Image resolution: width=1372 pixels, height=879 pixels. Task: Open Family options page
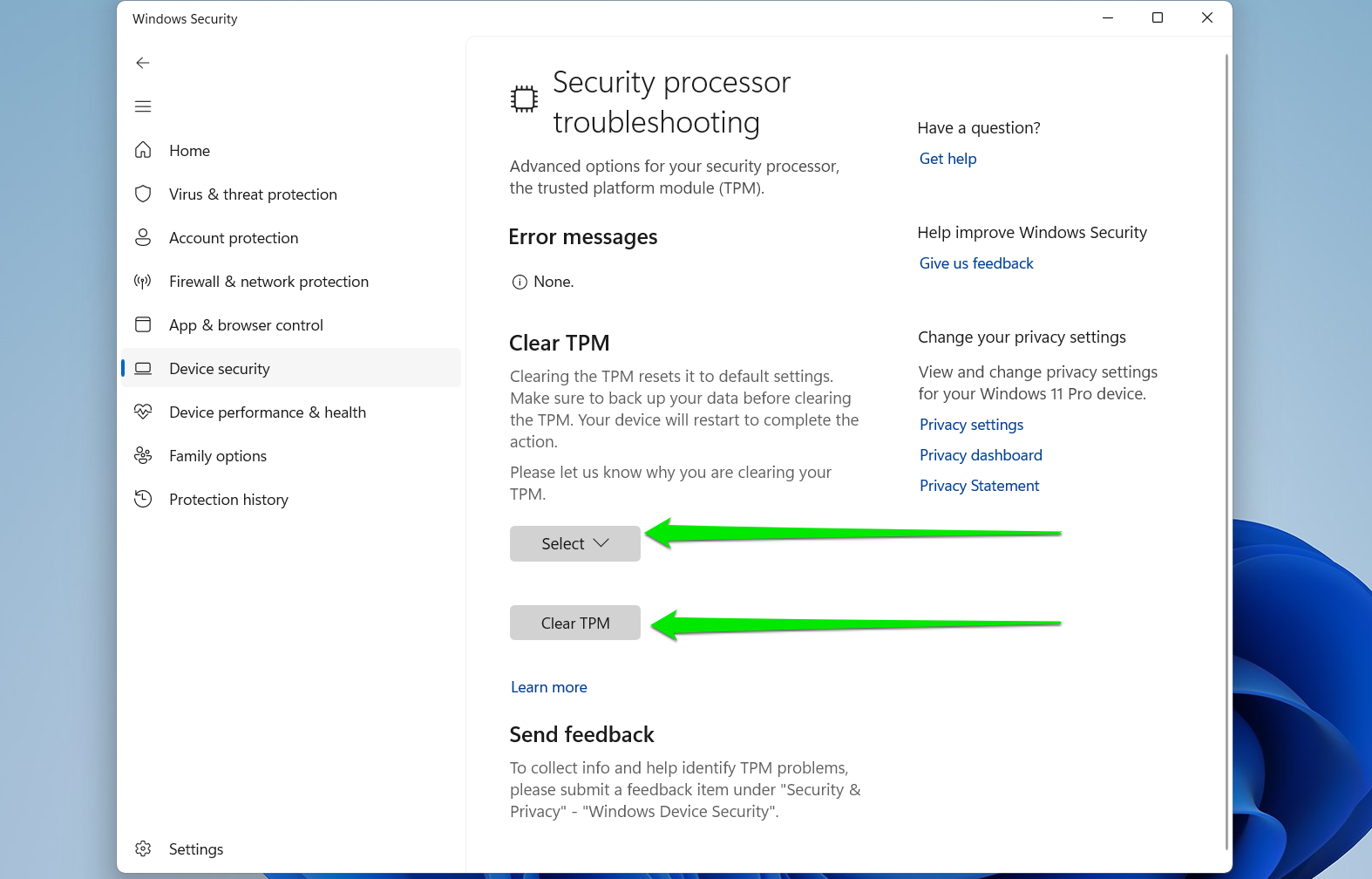coord(291,455)
